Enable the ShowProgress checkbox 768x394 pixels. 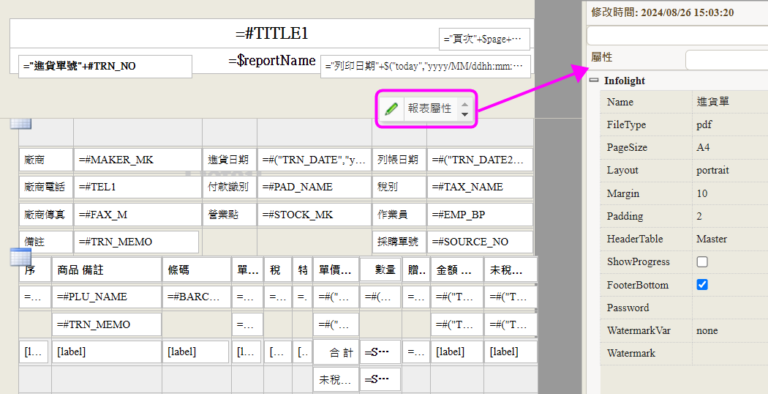tap(702, 262)
